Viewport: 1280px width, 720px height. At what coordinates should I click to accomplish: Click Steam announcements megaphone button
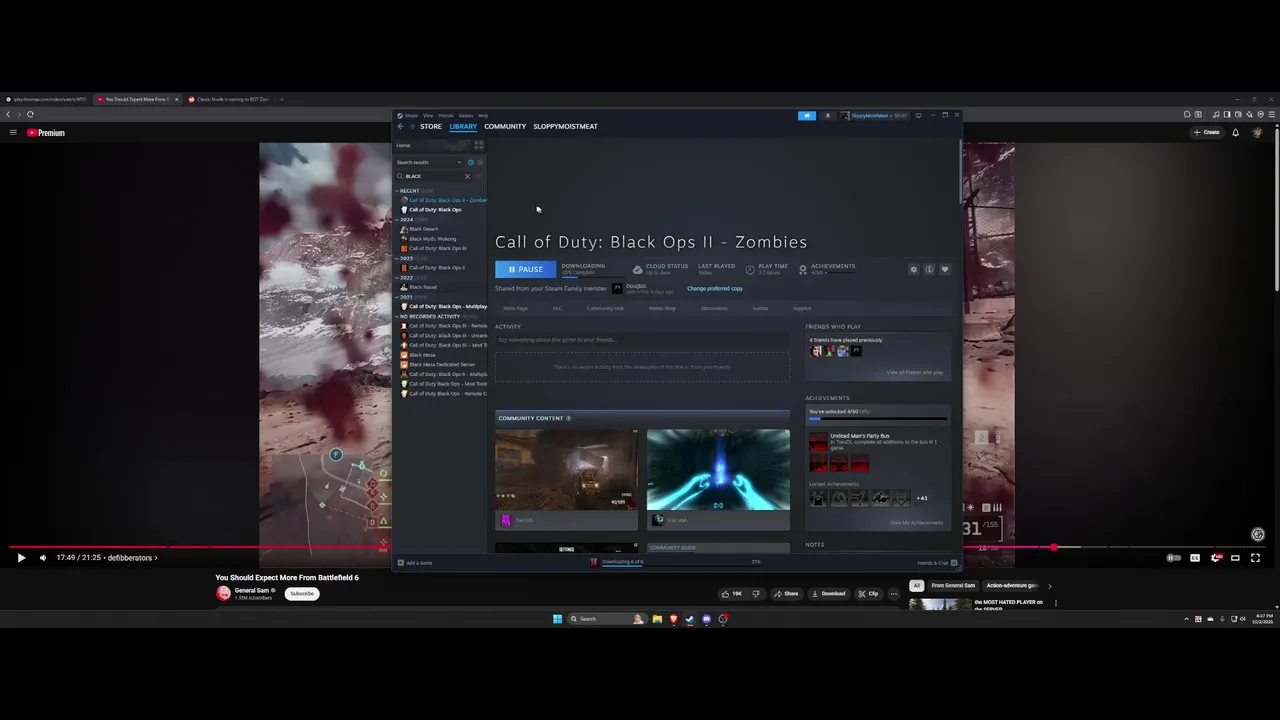pos(807,115)
